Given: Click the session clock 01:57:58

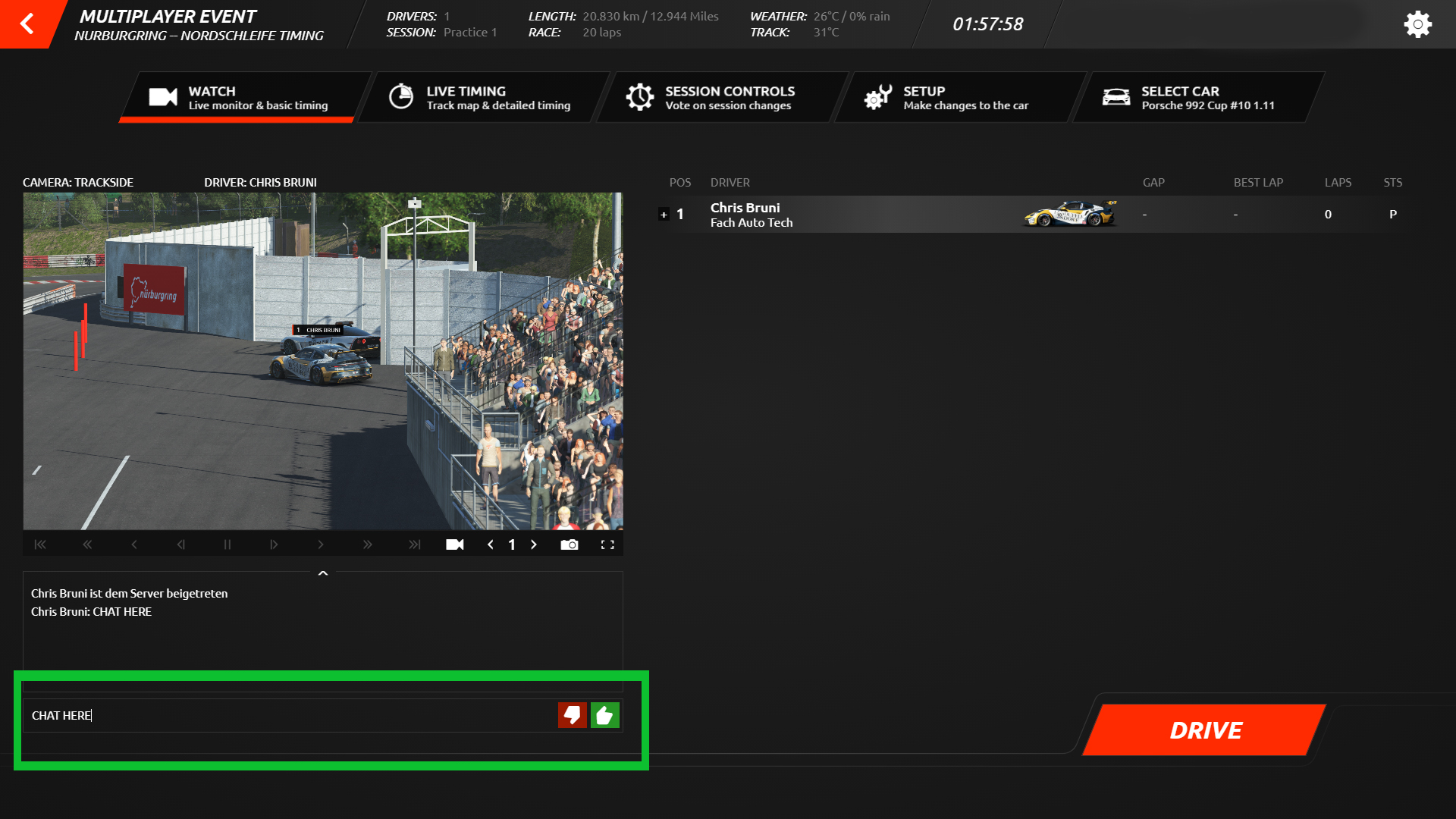Looking at the screenshot, I should [987, 24].
